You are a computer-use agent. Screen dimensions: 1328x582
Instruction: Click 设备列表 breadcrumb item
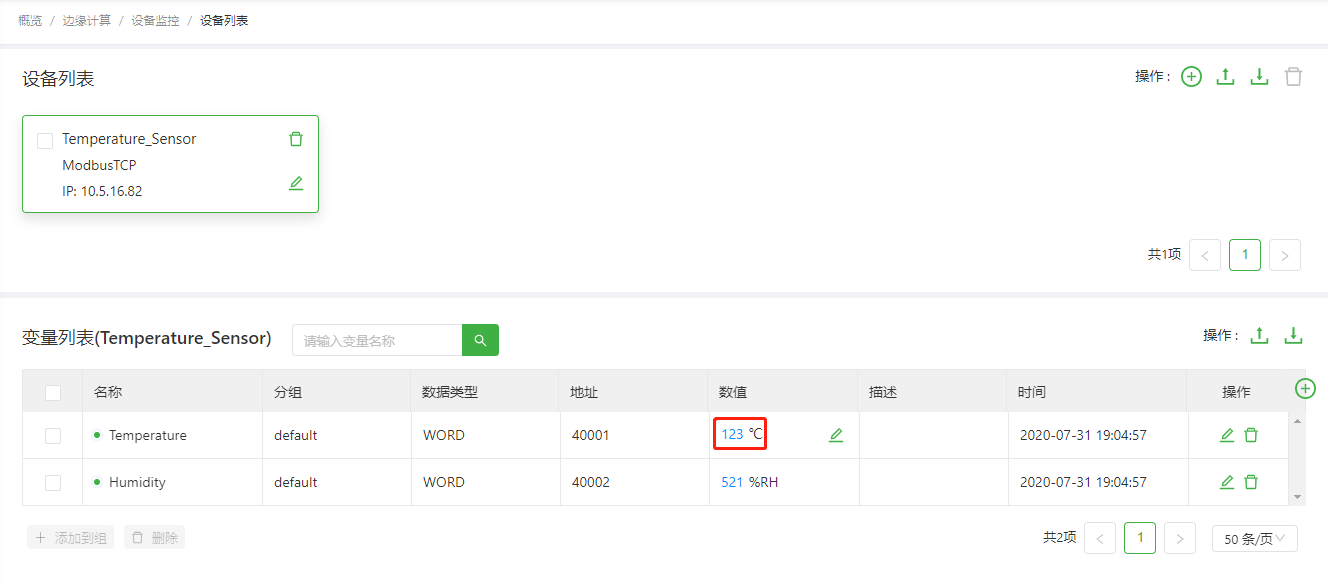pyautogui.click(x=224, y=20)
